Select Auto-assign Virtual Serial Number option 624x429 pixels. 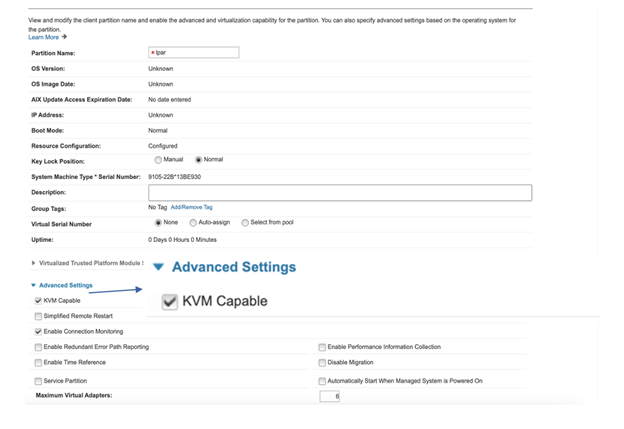click(x=193, y=223)
